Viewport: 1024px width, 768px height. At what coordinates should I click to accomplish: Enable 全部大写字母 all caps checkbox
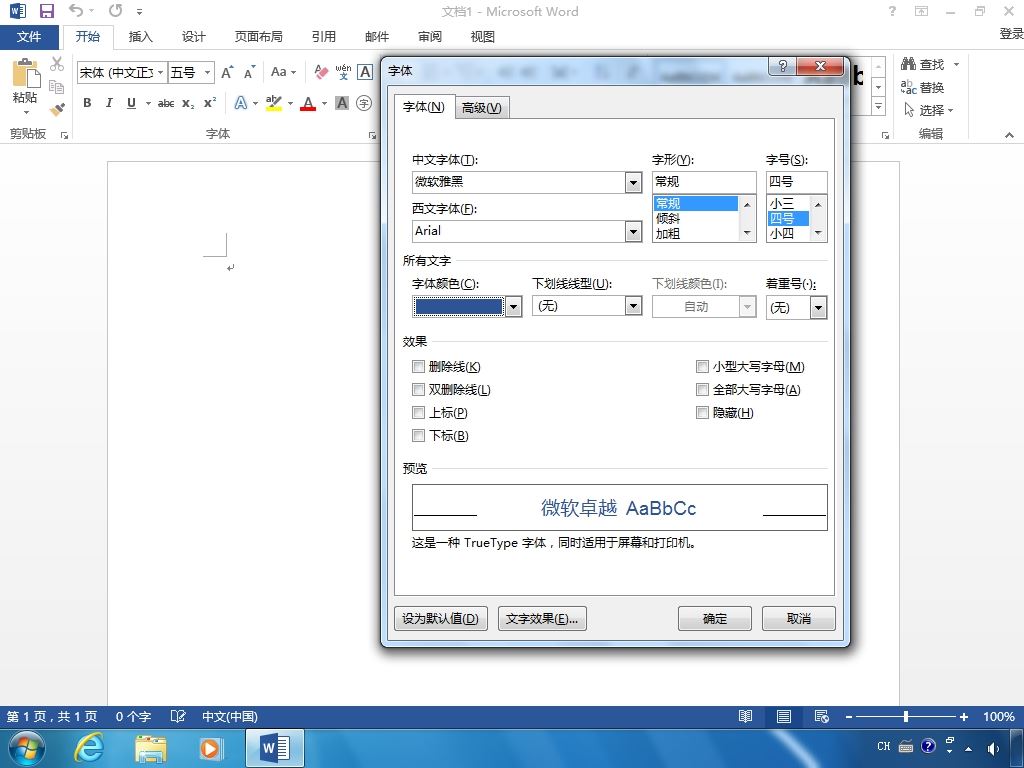pos(702,389)
